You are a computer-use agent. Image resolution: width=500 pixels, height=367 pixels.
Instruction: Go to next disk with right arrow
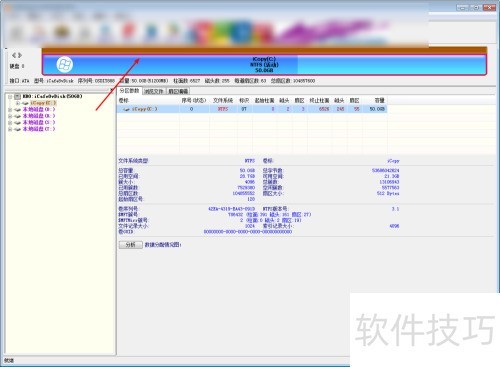(x=20, y=55)
